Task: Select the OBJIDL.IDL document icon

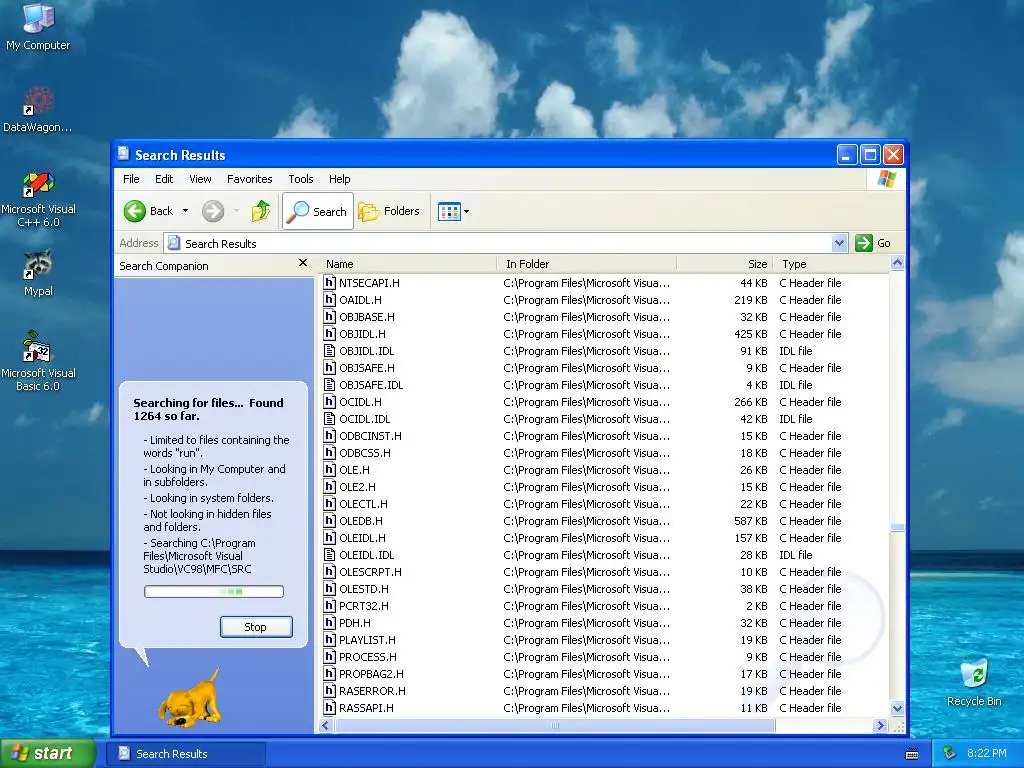Action: [x=330, y=351]
